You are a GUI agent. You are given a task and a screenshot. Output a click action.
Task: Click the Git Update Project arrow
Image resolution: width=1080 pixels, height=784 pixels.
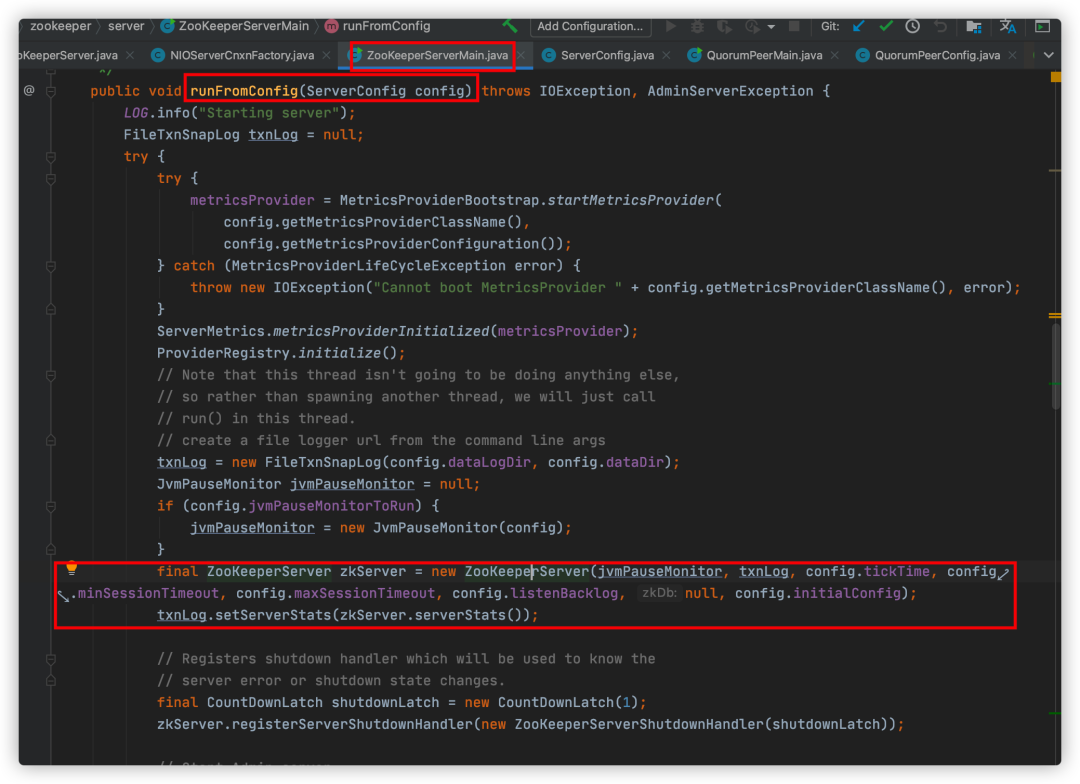(858, 26)
